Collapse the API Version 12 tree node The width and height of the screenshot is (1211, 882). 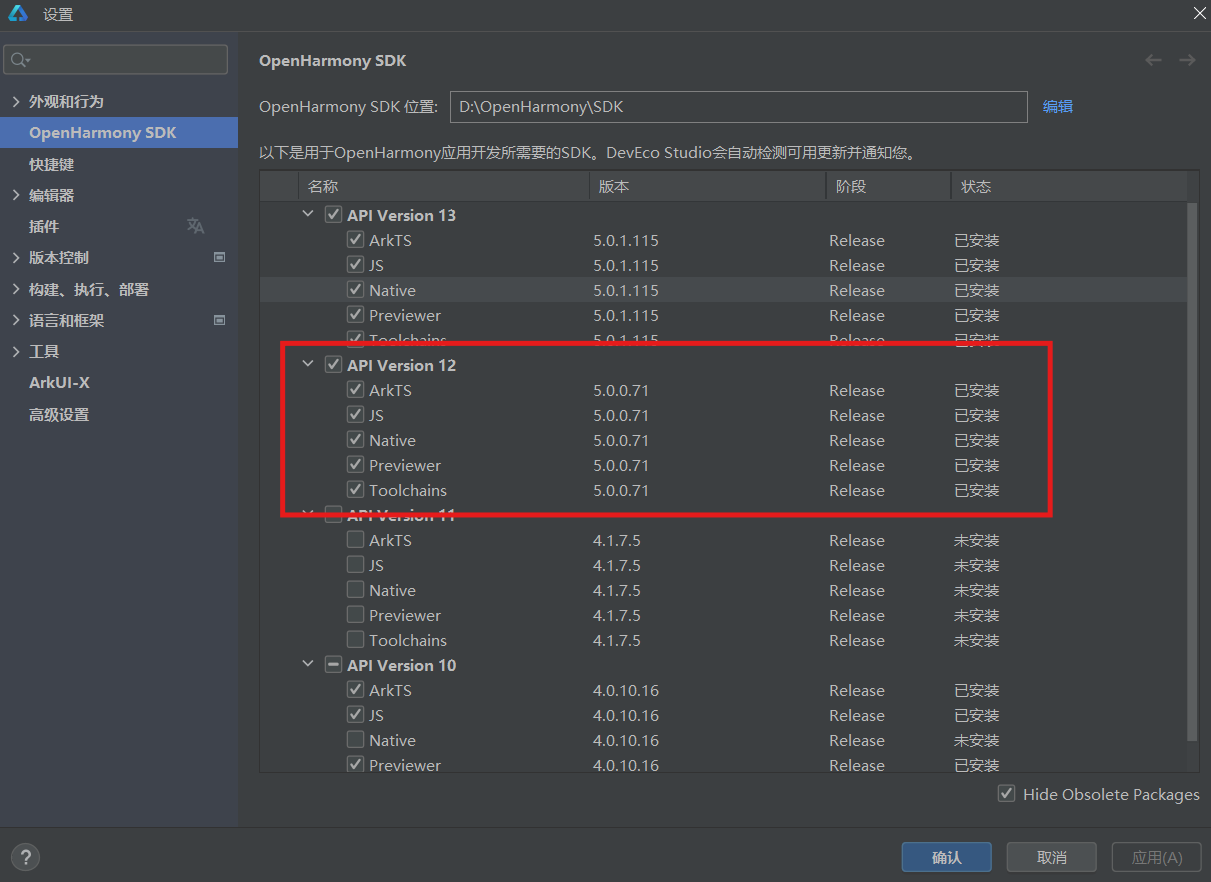coord(308,365)
